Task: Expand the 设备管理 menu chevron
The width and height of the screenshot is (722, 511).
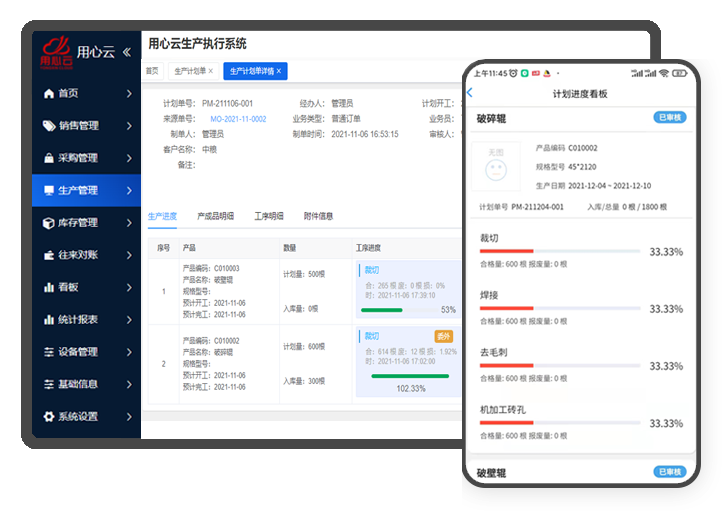Action: [129, 352]
